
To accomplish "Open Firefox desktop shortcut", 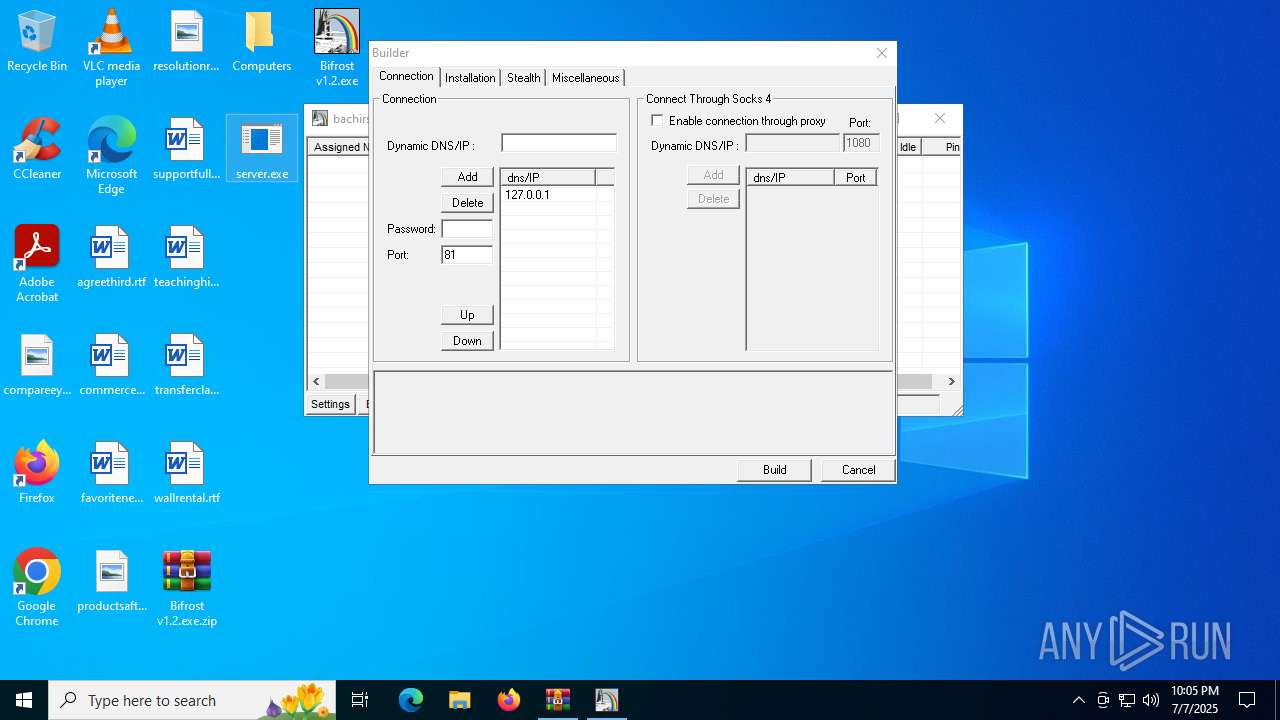I will point(37,474).
